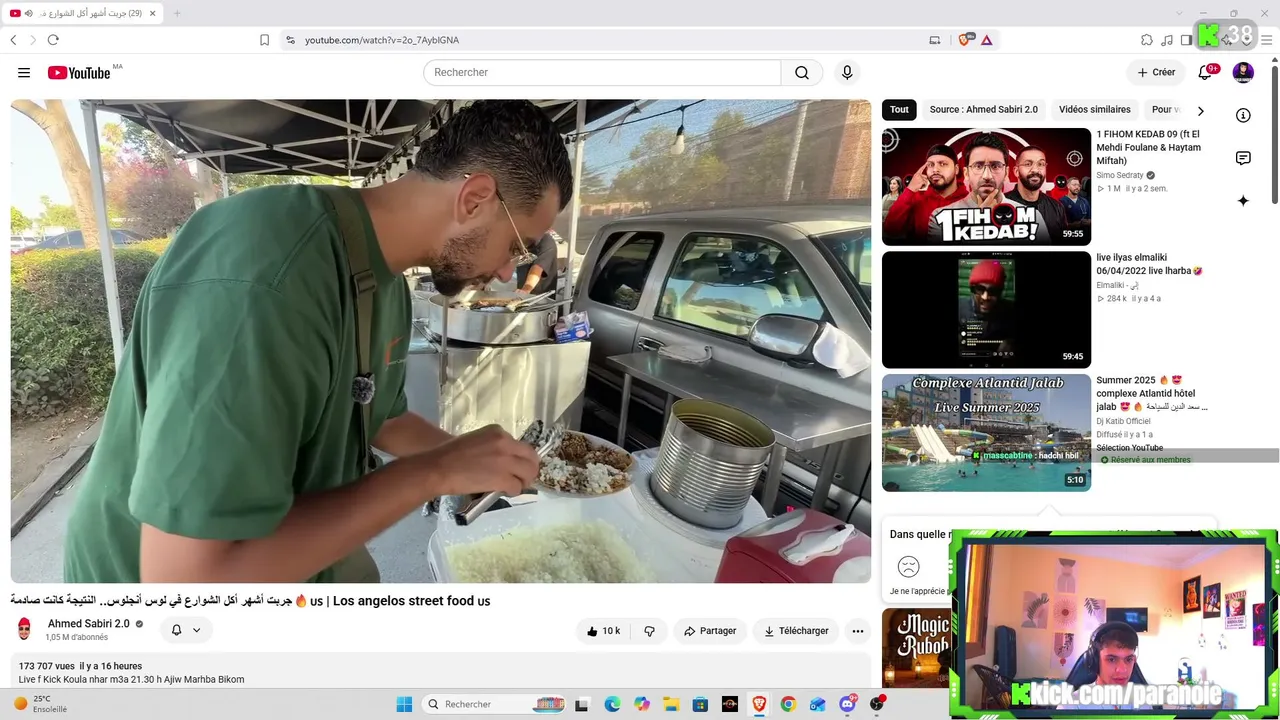1280x720 pixels.
Task: Open the sparkle Ask panel icon
Action: point(1243,201)
